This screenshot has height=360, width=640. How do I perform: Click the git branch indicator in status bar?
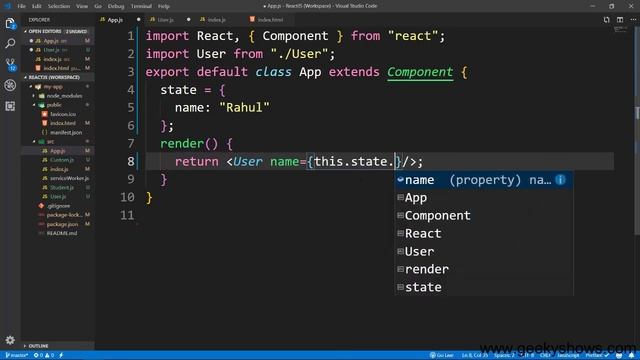click(x=16, y=356)
